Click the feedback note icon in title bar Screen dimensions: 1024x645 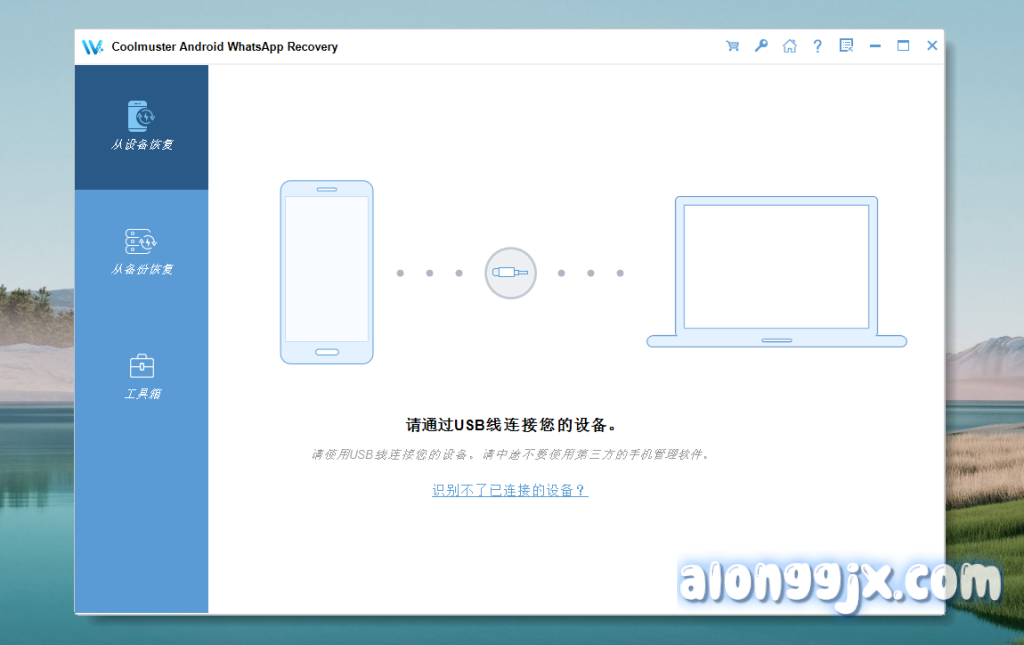(846, 46)
